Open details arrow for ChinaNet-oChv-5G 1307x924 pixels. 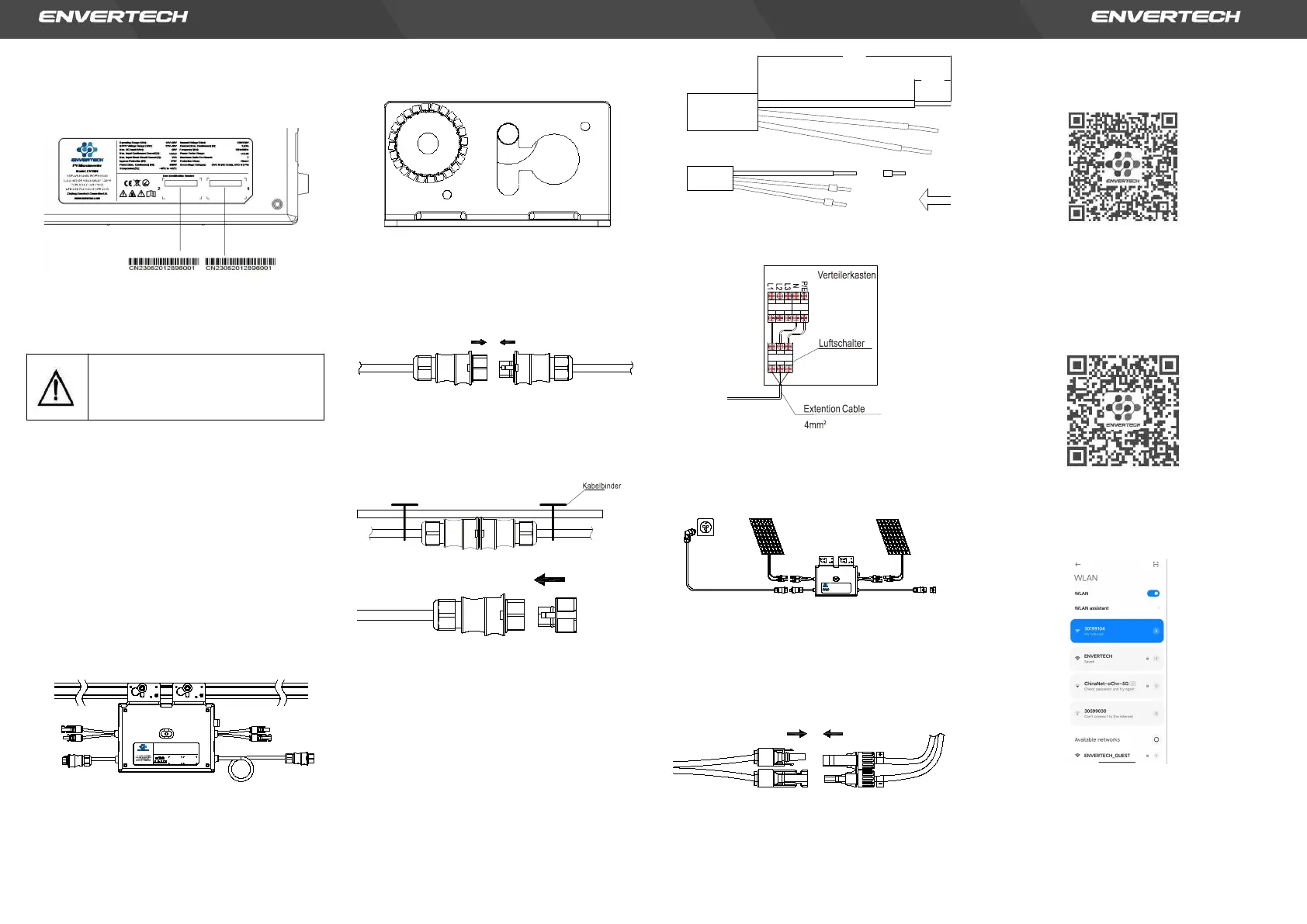point(1156,686)
